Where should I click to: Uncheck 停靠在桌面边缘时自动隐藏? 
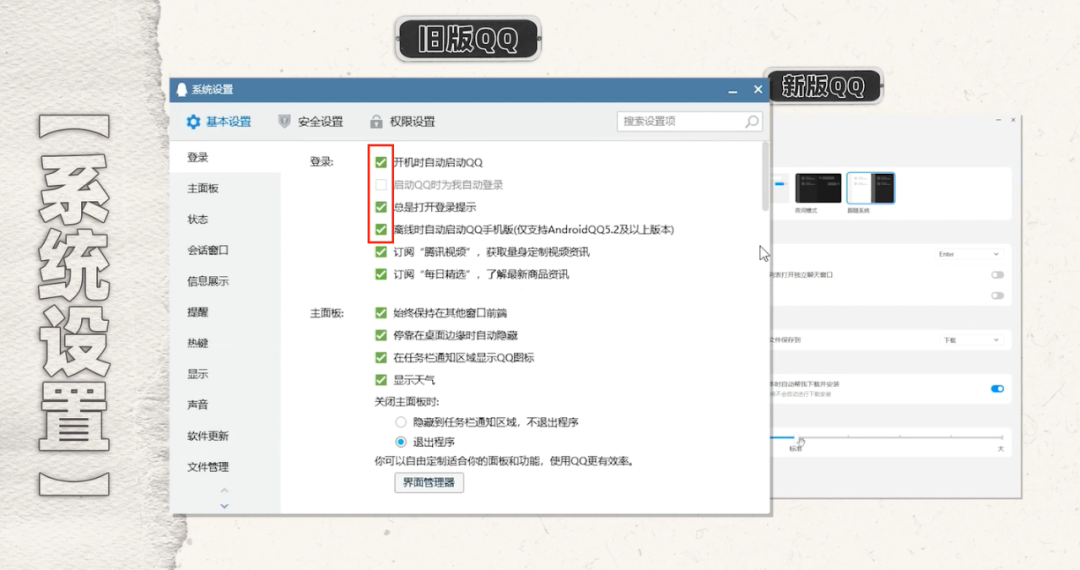pyautogui.click(x=381, y=335)
